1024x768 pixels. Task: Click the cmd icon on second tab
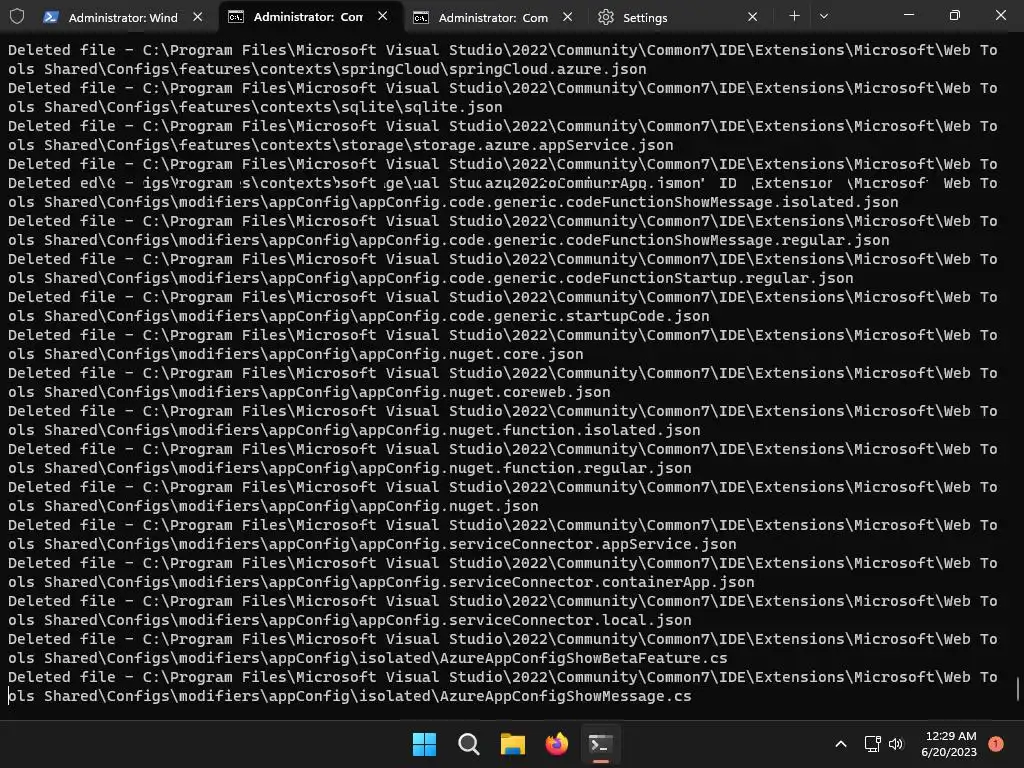click(x=235, y=17)
